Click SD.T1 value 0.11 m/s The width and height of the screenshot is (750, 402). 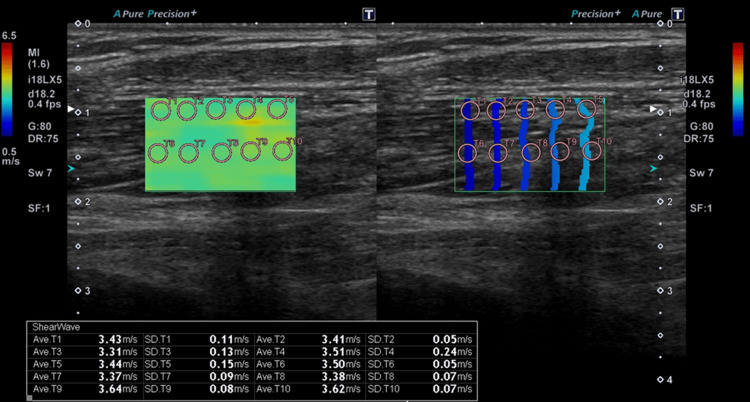[229, 339]
